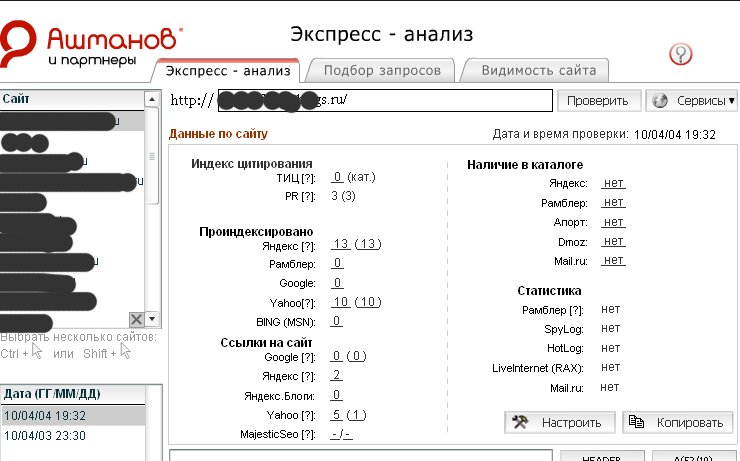The image size is (740, 461).
Task: Click Yahoo backlinks (1) parenthesized link
Action: pos(356,415)
